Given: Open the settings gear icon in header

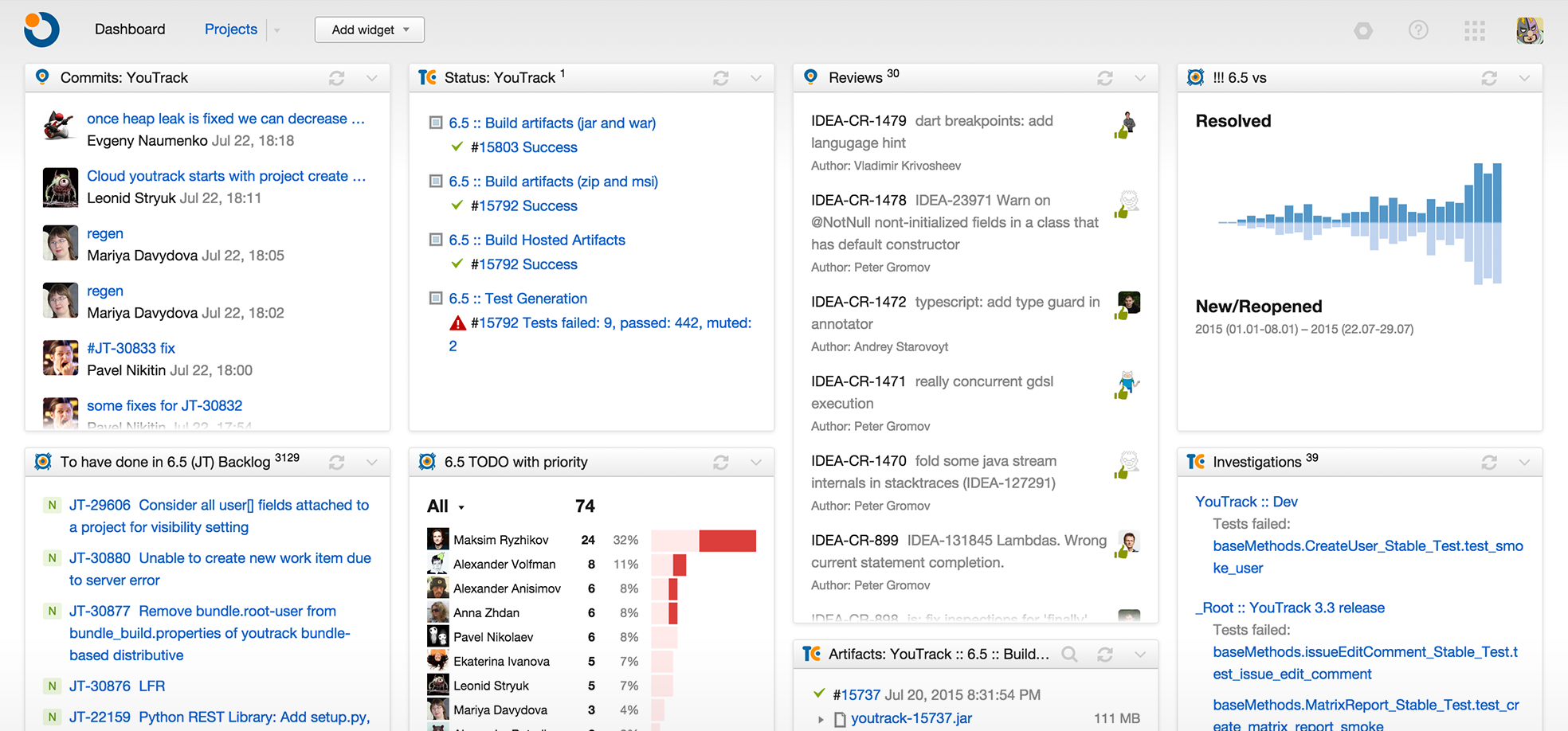Looking at the screenshot, I should (1363, 30).
